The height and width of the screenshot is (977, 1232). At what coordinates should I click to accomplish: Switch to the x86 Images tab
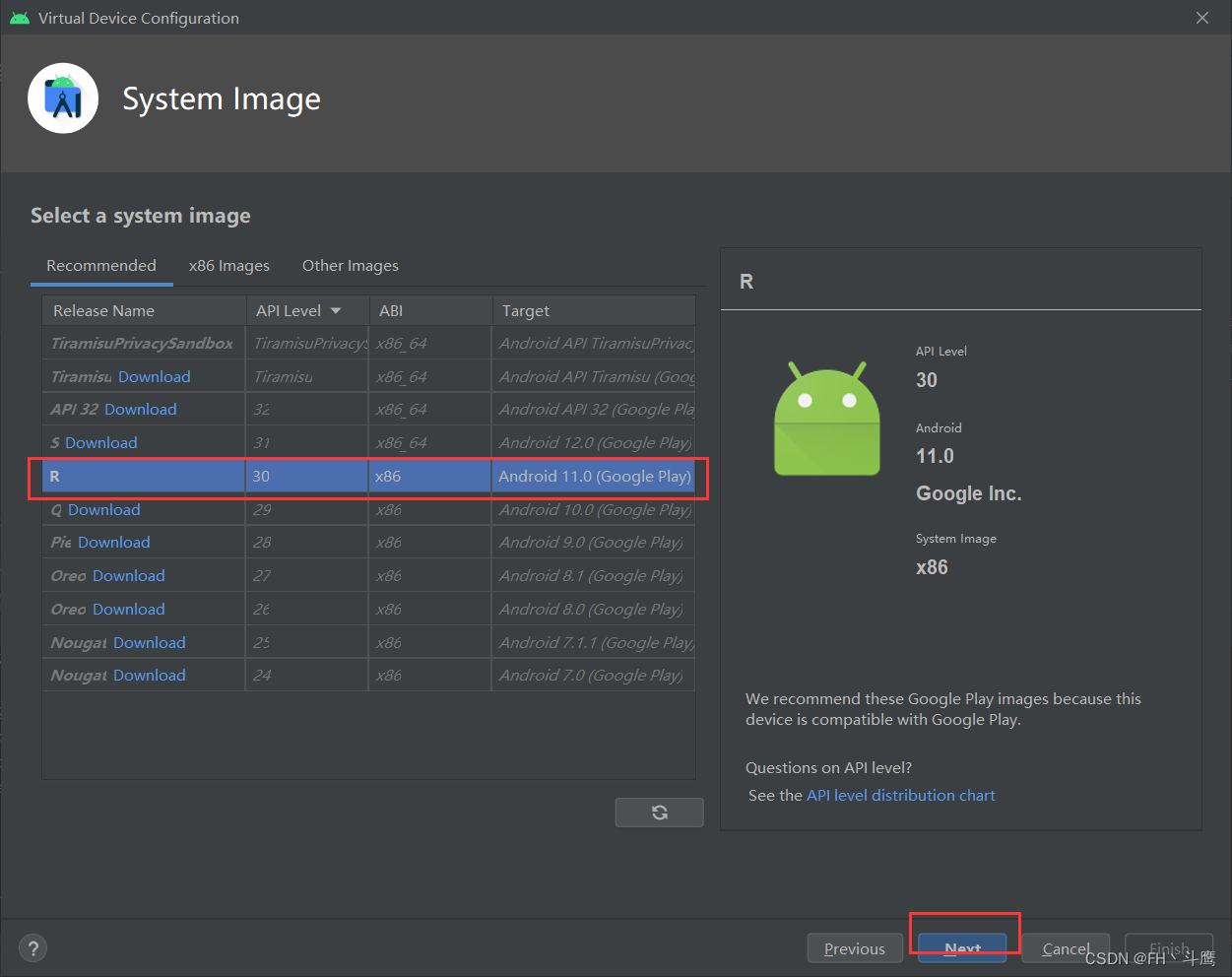(x=229, y=266)
